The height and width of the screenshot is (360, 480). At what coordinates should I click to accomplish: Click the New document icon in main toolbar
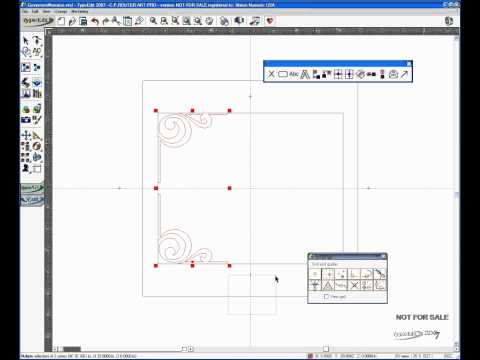(x=61, y=21)
